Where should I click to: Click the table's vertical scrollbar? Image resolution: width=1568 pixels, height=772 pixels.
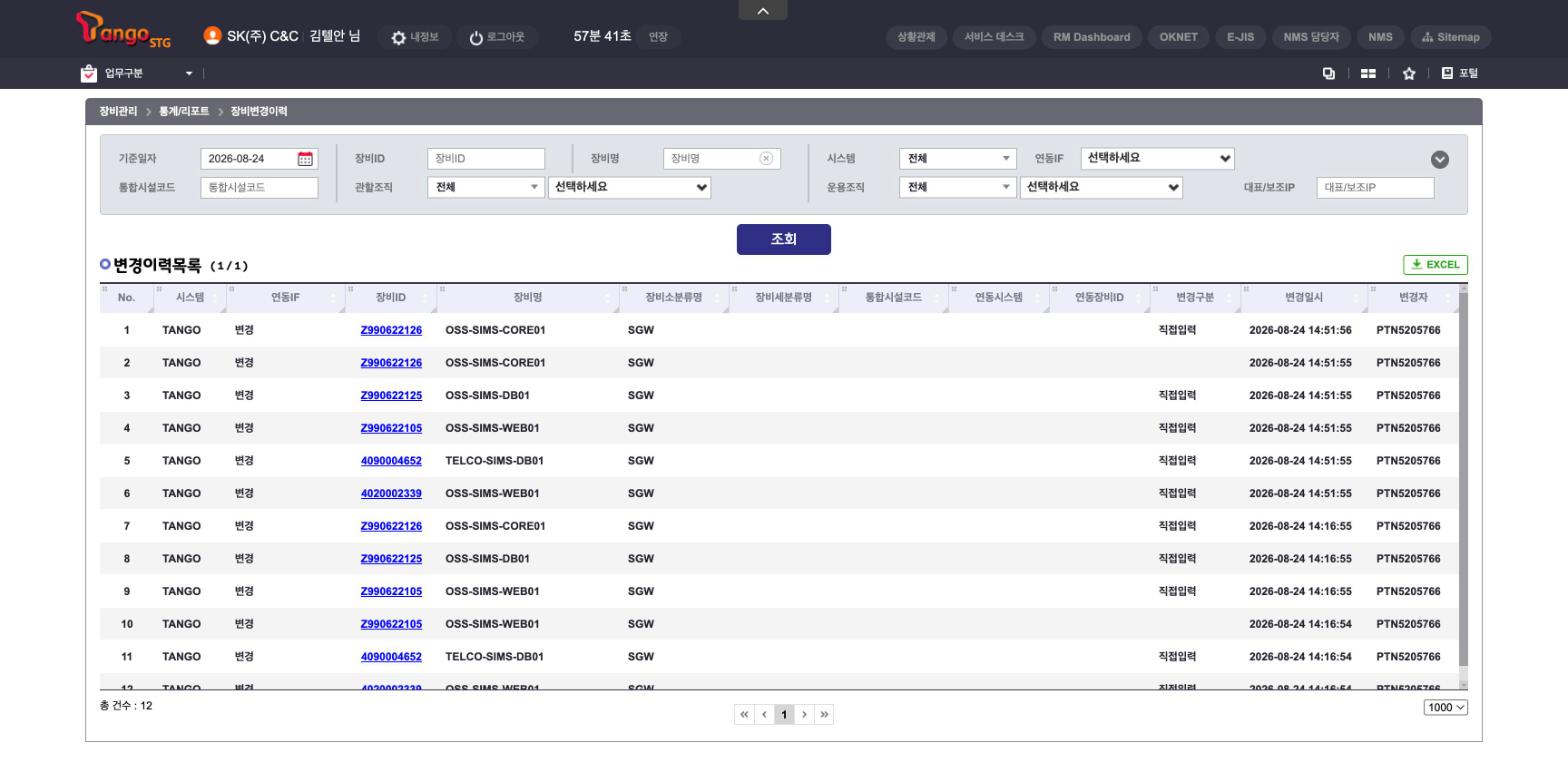click(1464, 480)
